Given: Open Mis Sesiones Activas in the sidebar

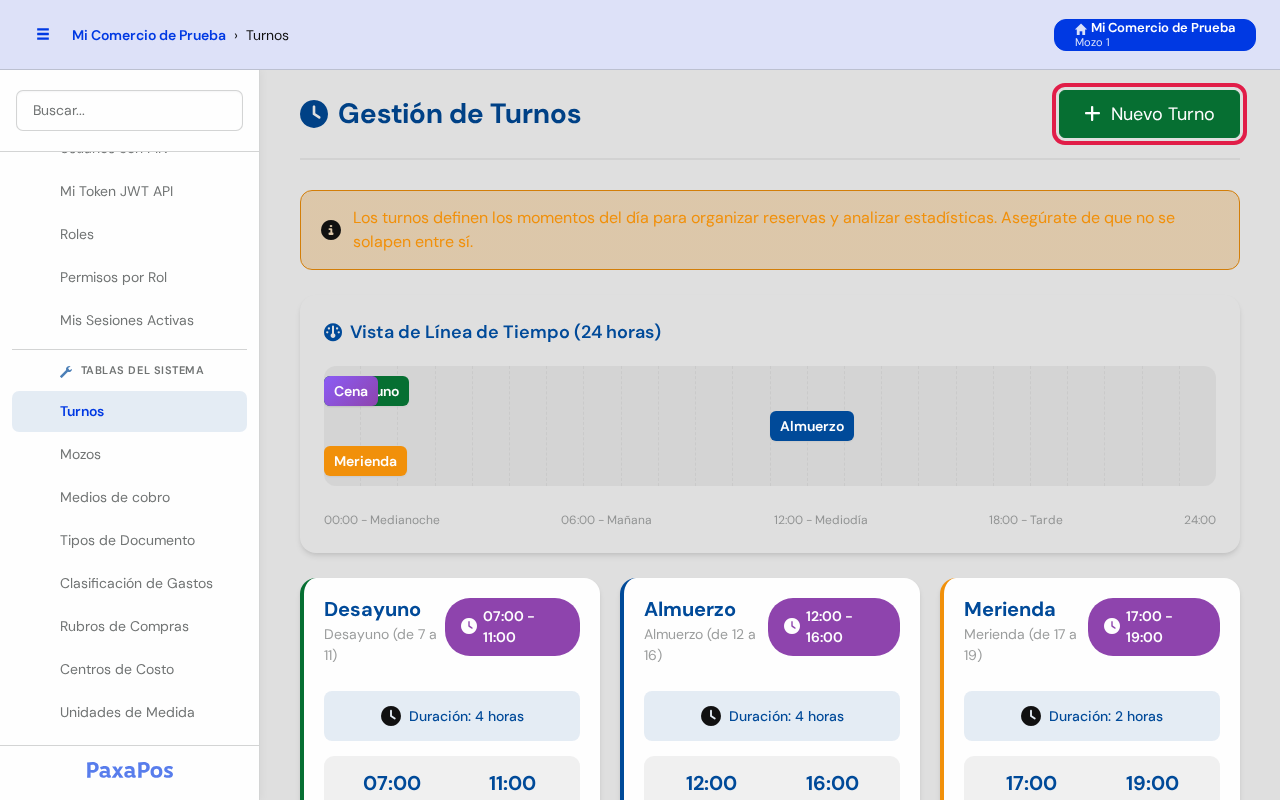Looking at the screenshot, I should [130, 320].
